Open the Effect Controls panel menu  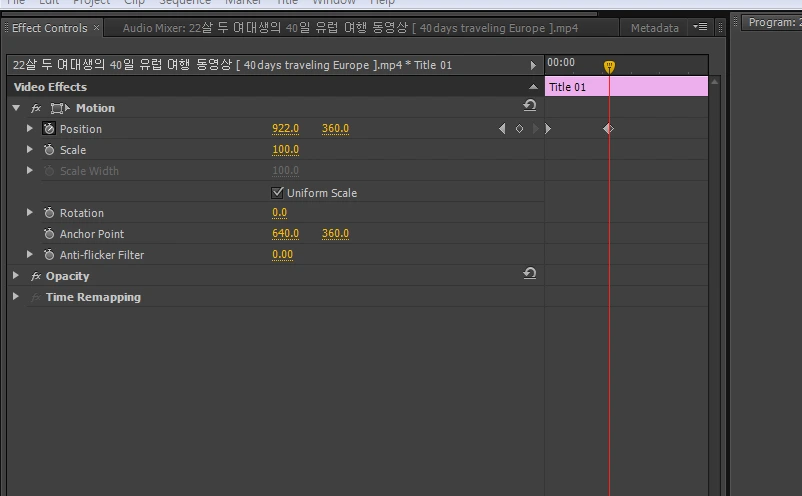coord(700,27)
